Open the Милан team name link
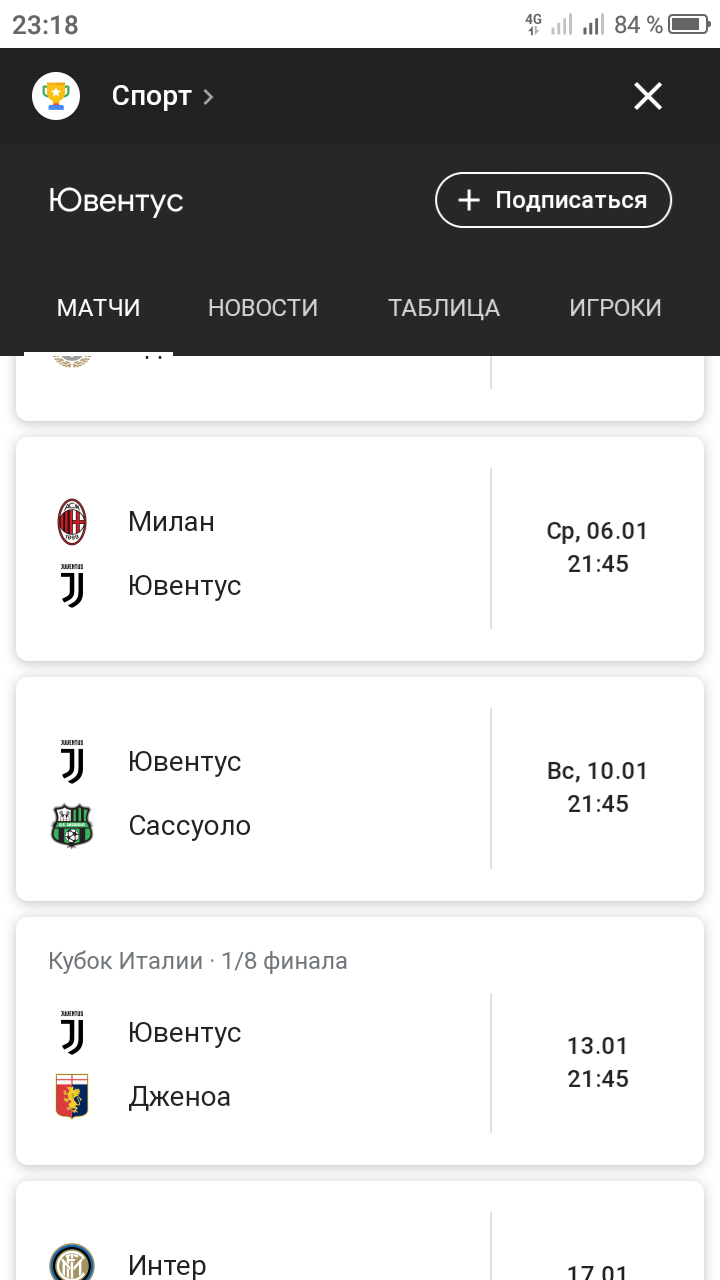The width and height of the screenshot is (720, 1280). pyautogui.click(x=171, y=522)
